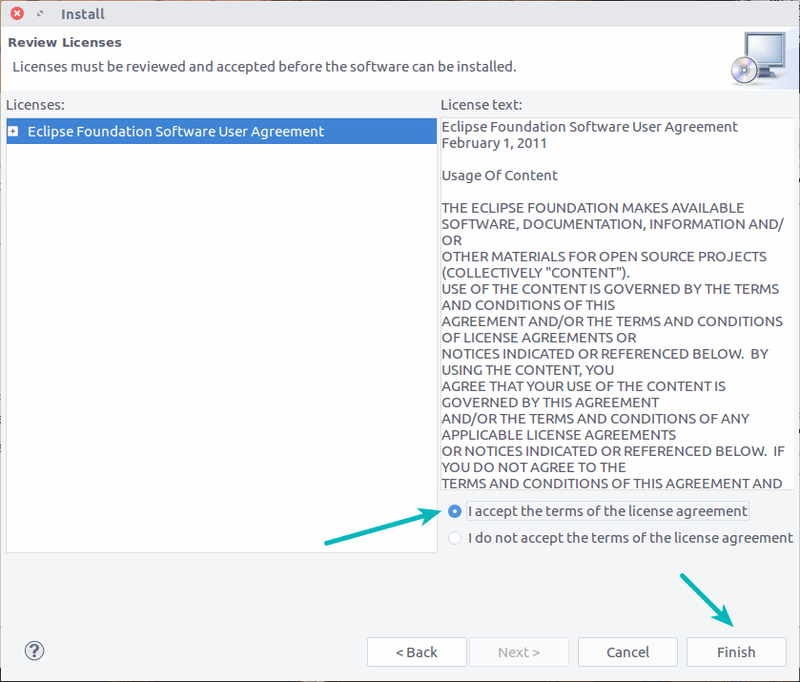Go back to the previous wizard page
The height and width of the screenshot is (682, 800).
point(417,651)
